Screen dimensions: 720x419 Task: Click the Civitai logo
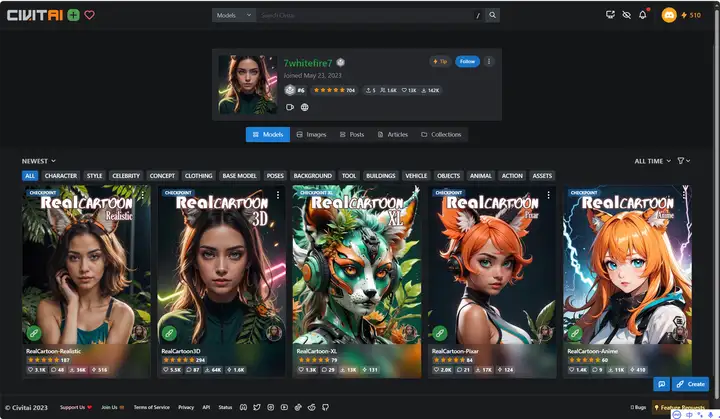(x=35, y=15)
